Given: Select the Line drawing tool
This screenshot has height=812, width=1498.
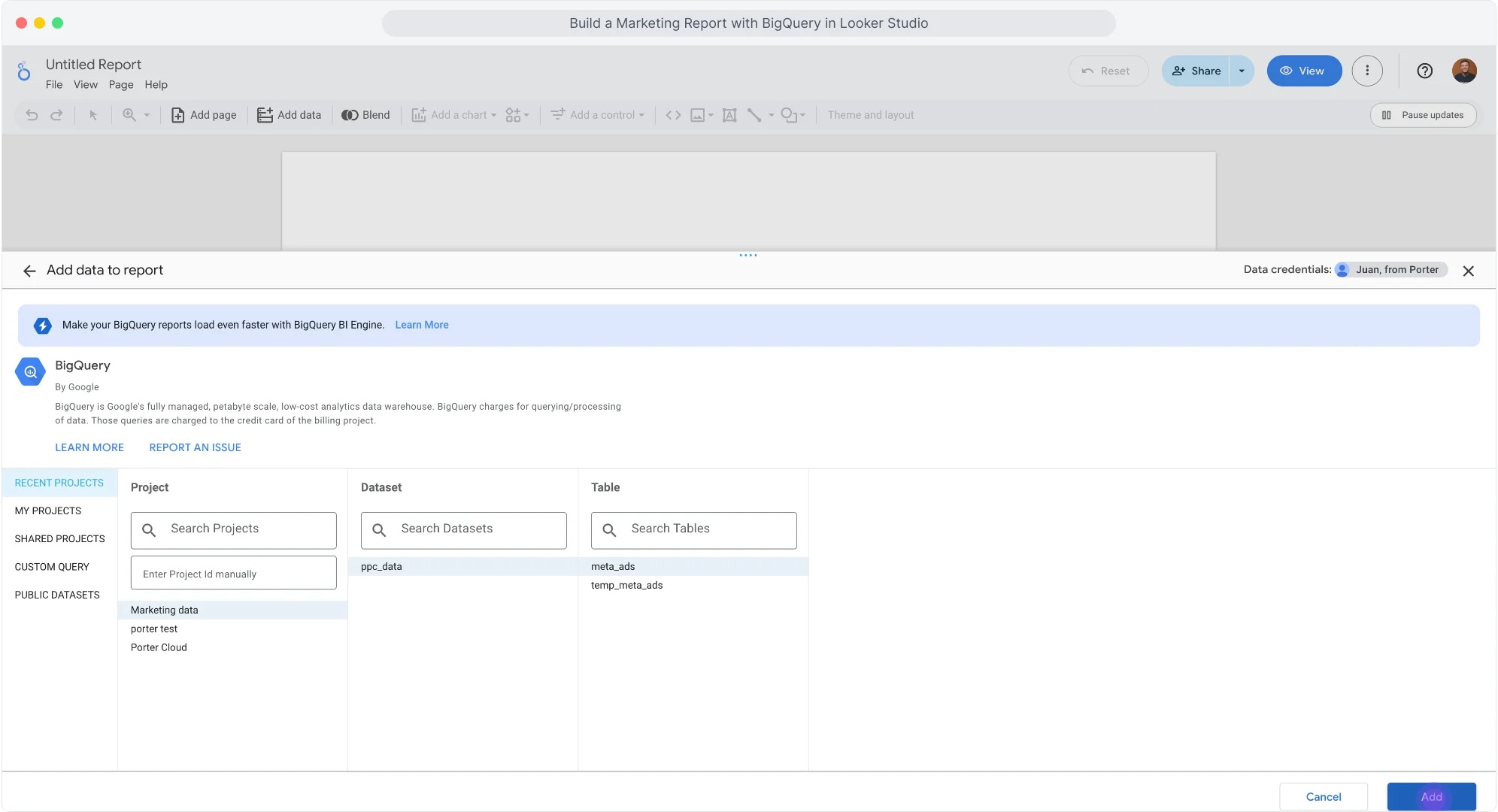Looking at the screenshot, I should [x=756, y=114].
